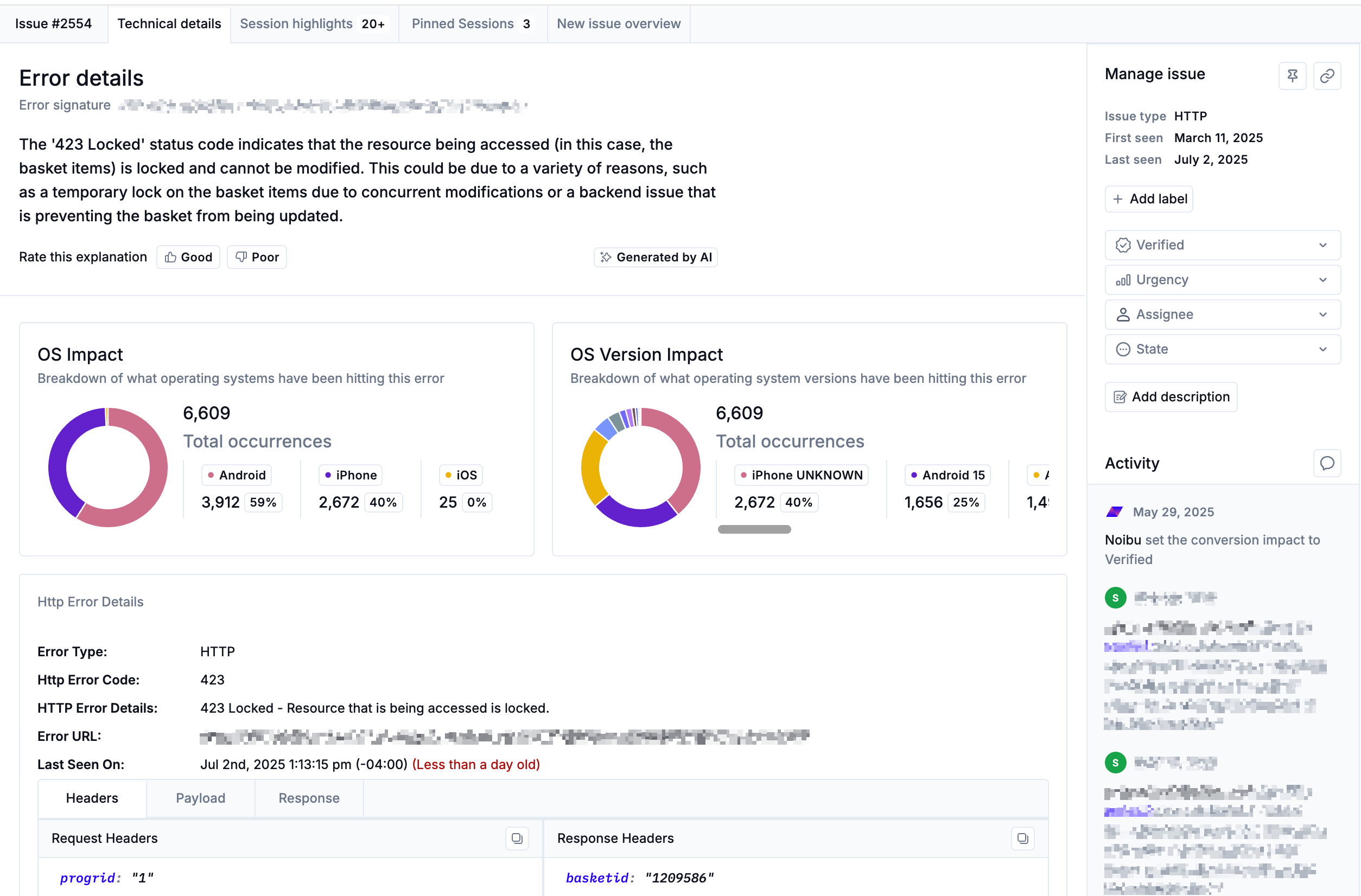Viewport: 1361px width, 896px height.
Task: Rate explanation as Good thumbs-up
Action: tap(188, 257)
